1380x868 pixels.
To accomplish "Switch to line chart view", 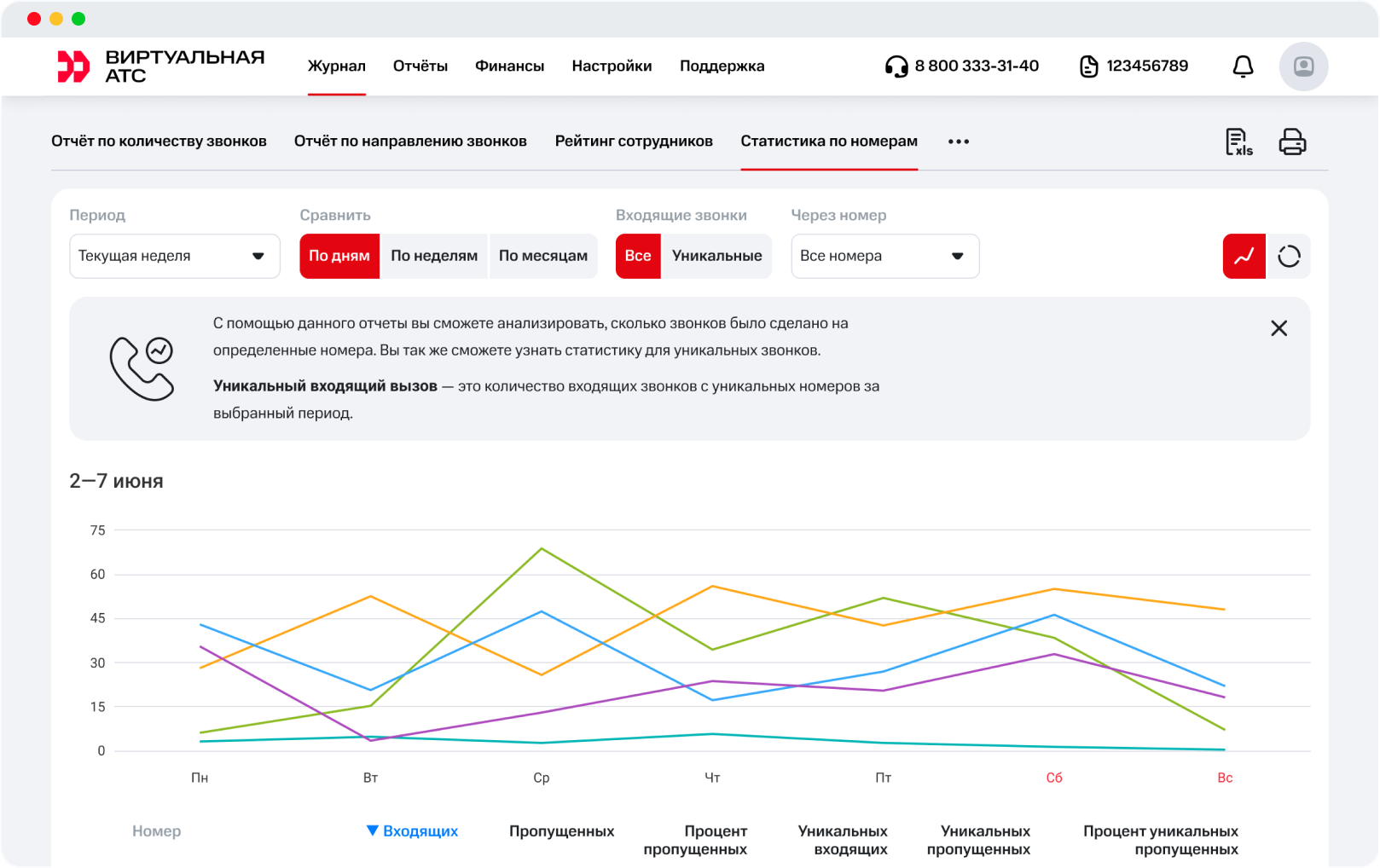I will pos(1244,256).
